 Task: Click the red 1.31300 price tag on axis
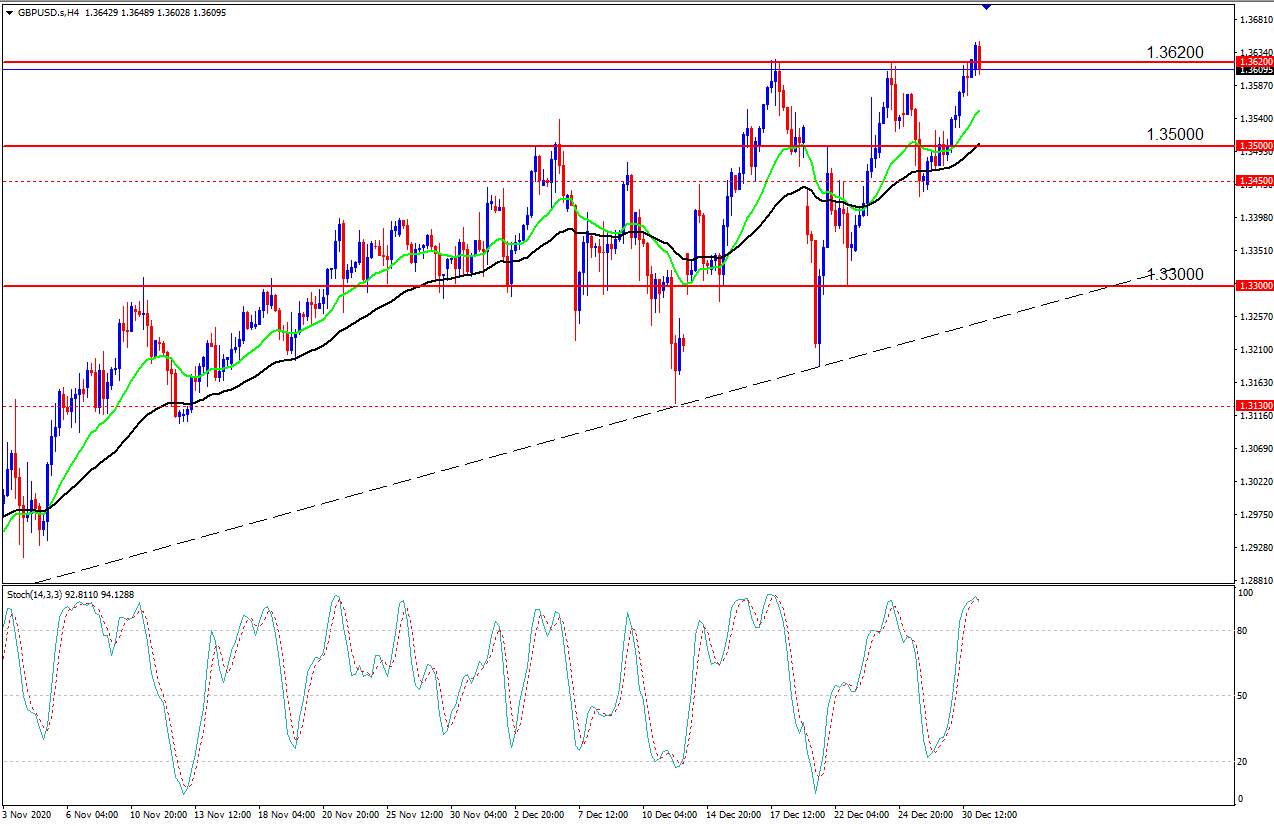1255,406
